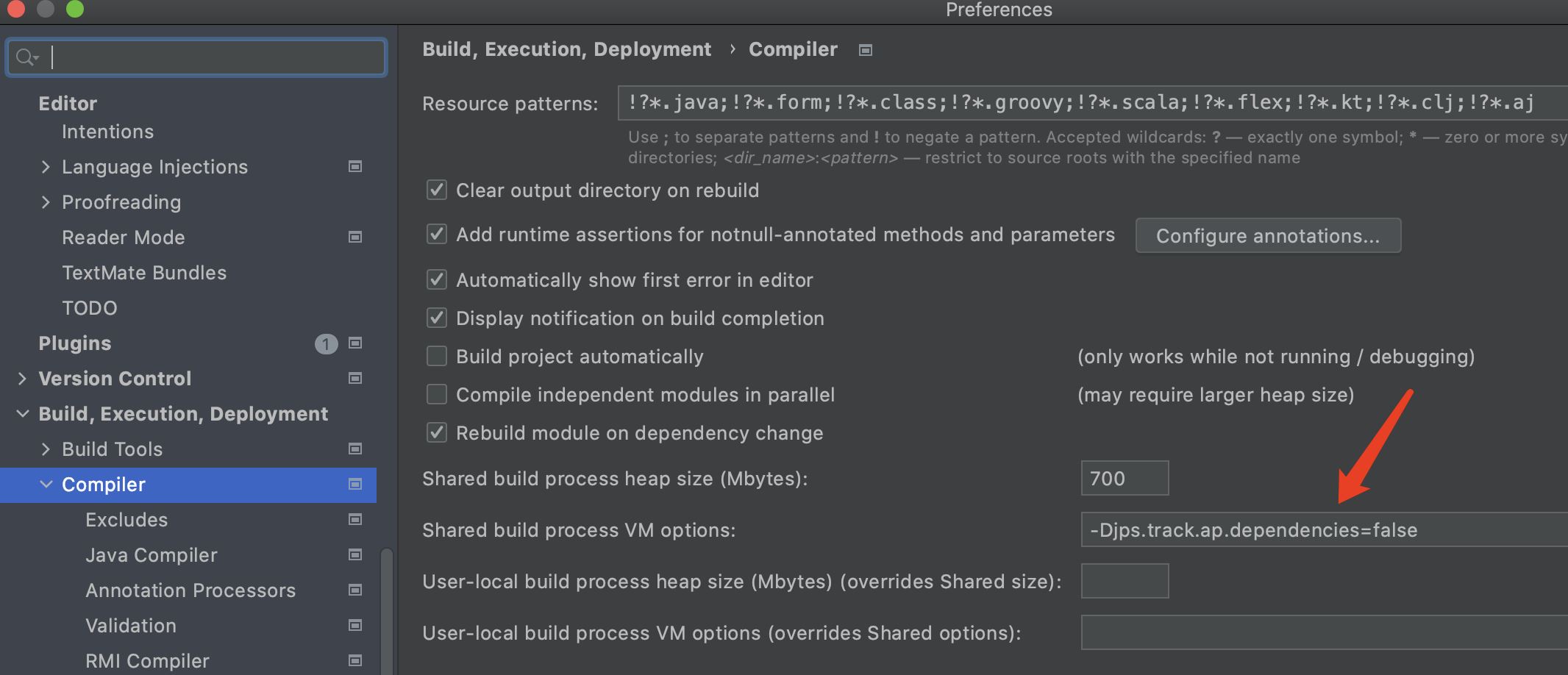Enable Compile independent modules in parallel
The width and height of the screenshot is (1568, 675).
pos(437,395)
